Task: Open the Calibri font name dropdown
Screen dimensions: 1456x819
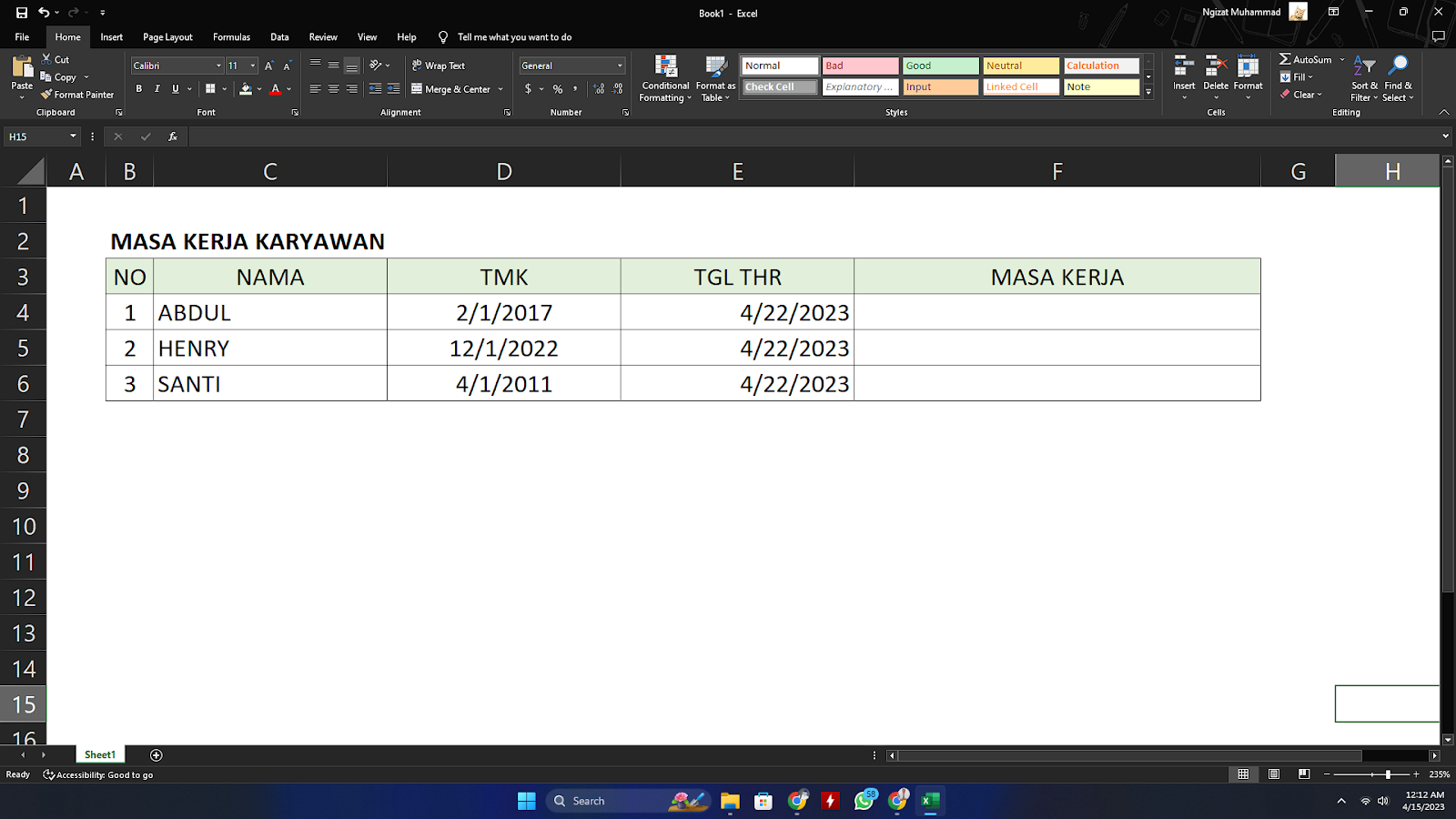Action: pos(218,66)
